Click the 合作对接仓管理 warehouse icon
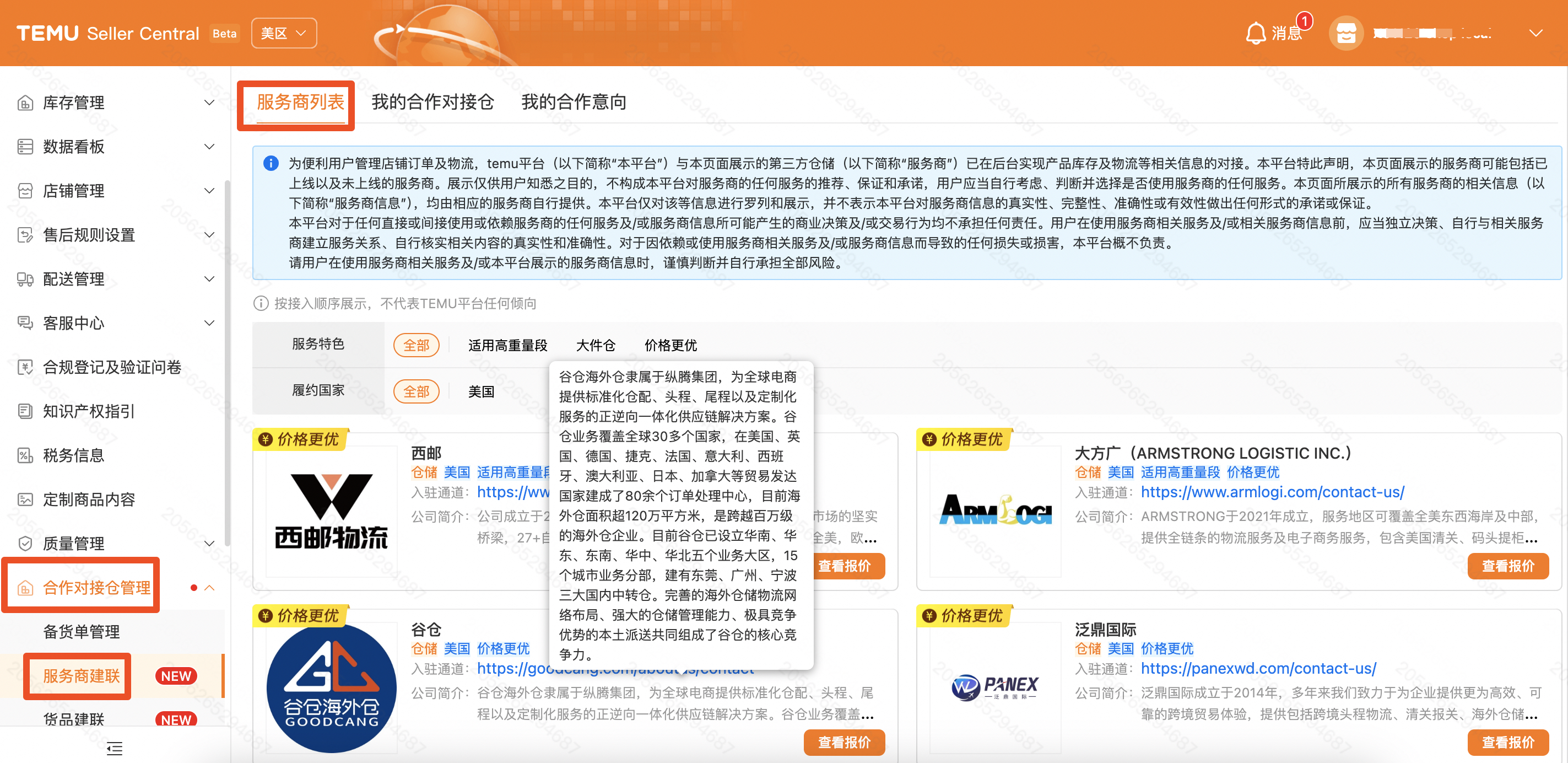The width and height of the screenshot is (1568, 763). tap(25, 588)
